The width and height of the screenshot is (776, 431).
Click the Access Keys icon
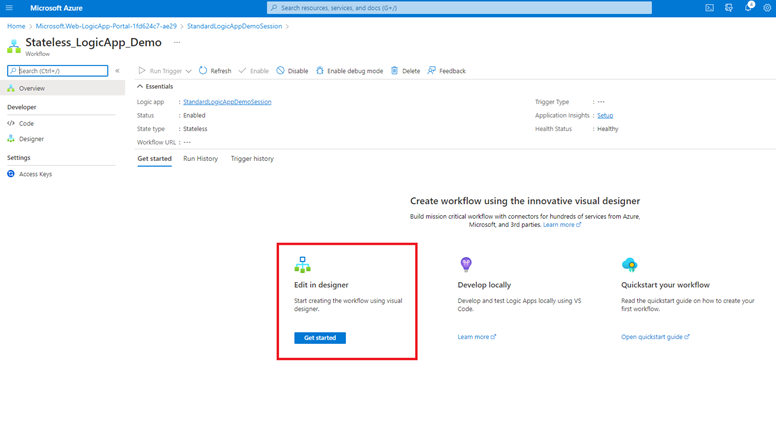pos(11,174)
